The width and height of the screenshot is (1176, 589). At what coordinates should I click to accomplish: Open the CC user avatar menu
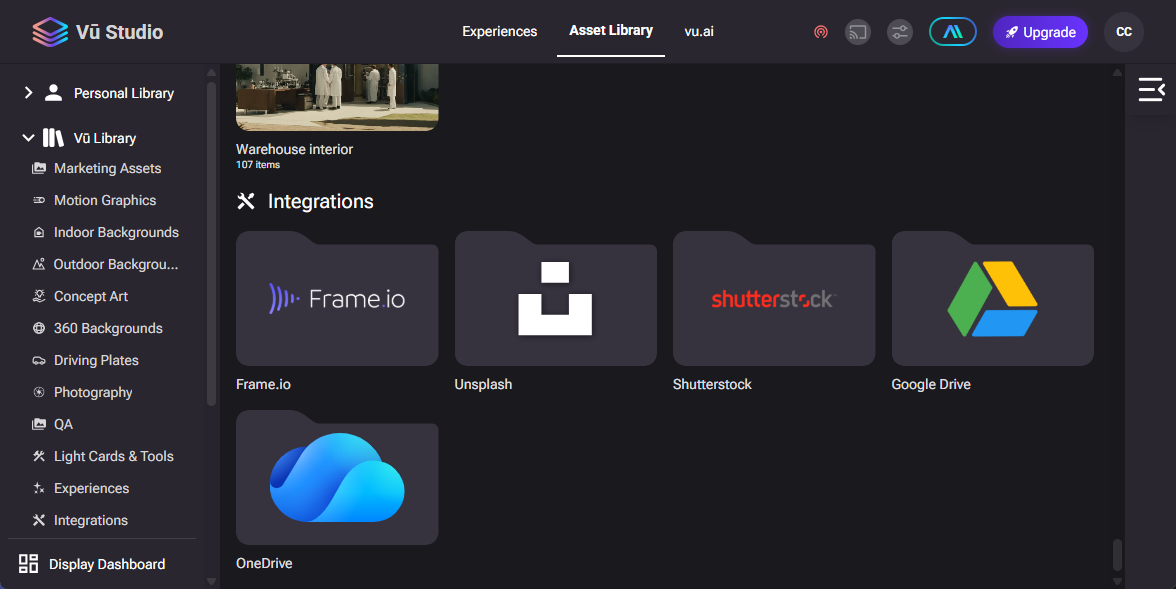pos(1124,32)
